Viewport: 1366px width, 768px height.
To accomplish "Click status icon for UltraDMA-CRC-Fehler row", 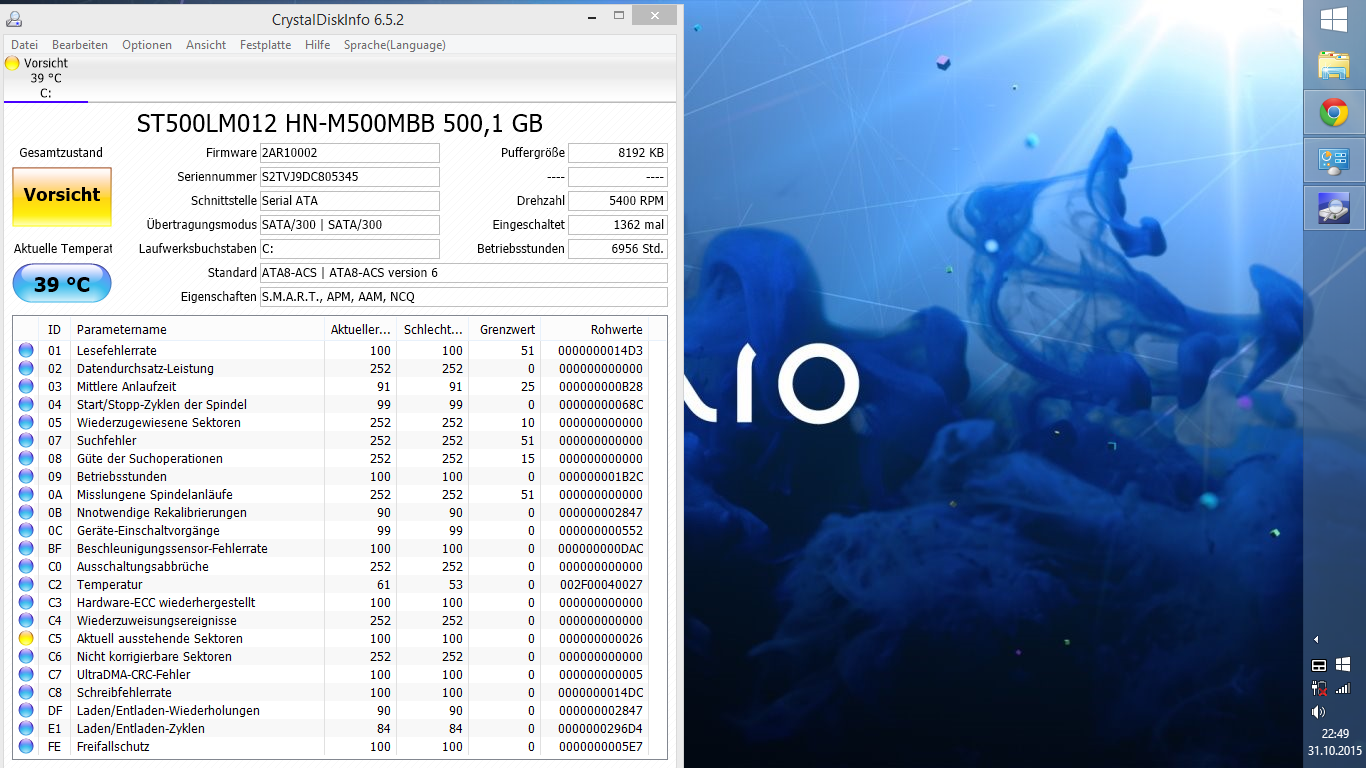I will 26,675.
